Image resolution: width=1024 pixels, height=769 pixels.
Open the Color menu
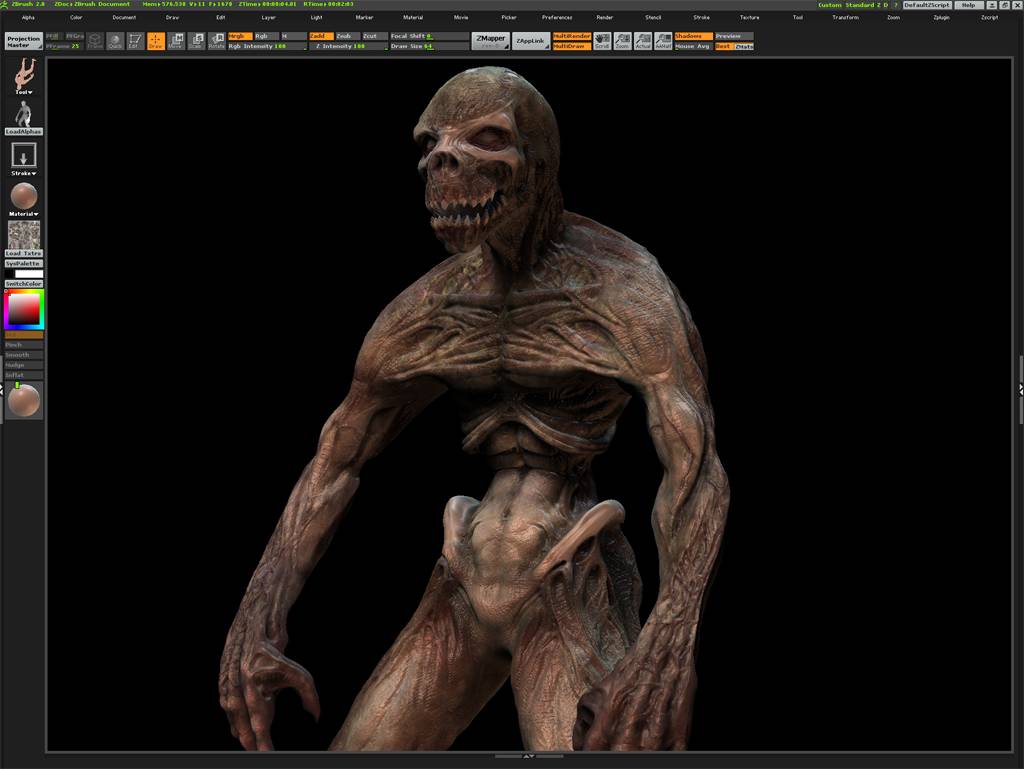76,18
